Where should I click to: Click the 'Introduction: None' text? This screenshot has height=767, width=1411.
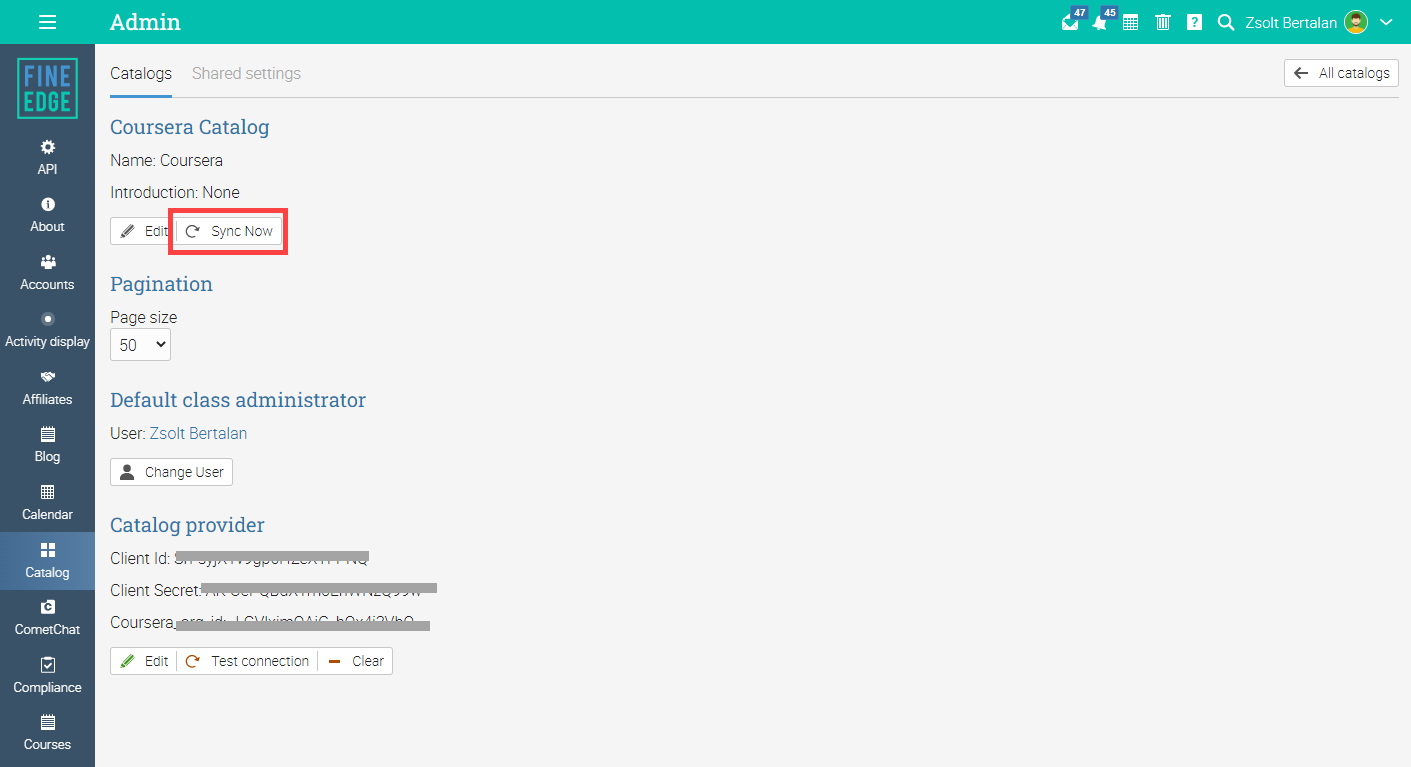[x=175, y=192]
